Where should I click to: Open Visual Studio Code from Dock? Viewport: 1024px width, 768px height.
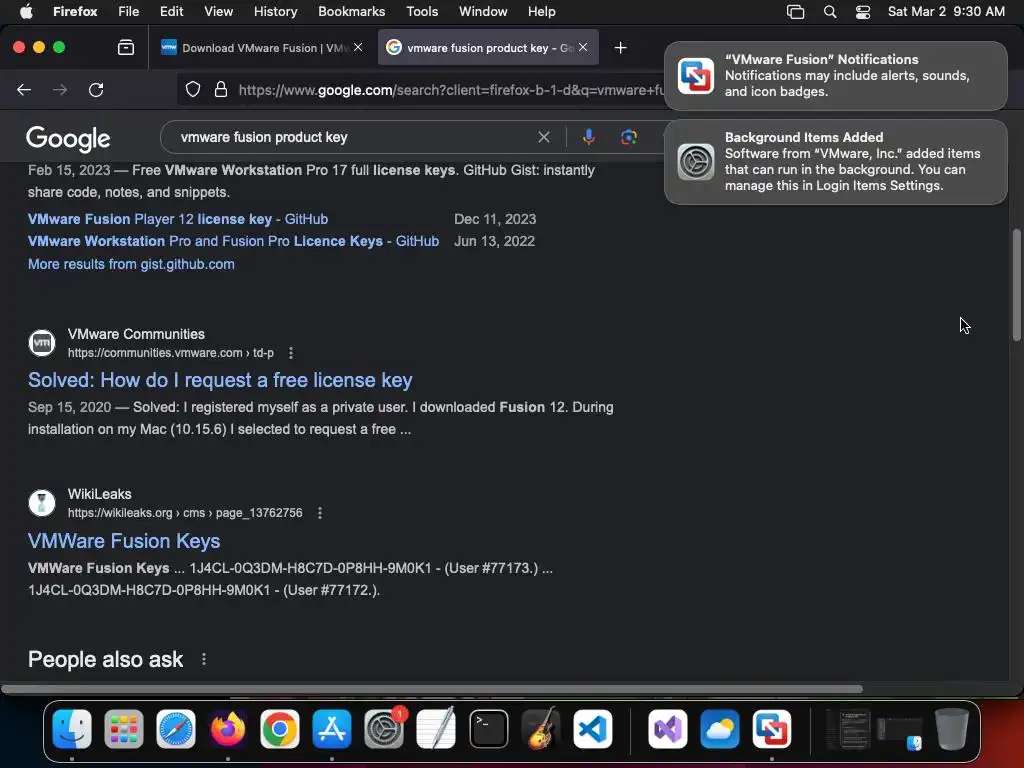(x=593, y=728)
